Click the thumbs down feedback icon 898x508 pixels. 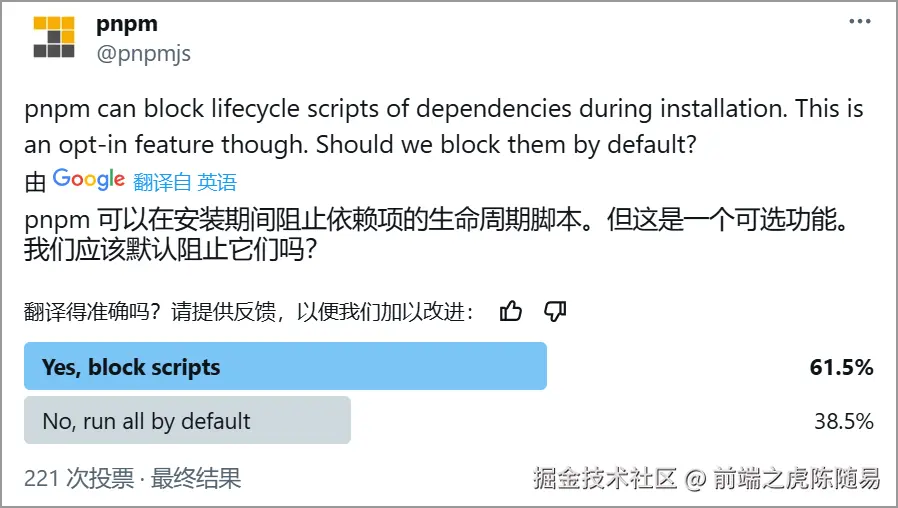tap(555, 311)
